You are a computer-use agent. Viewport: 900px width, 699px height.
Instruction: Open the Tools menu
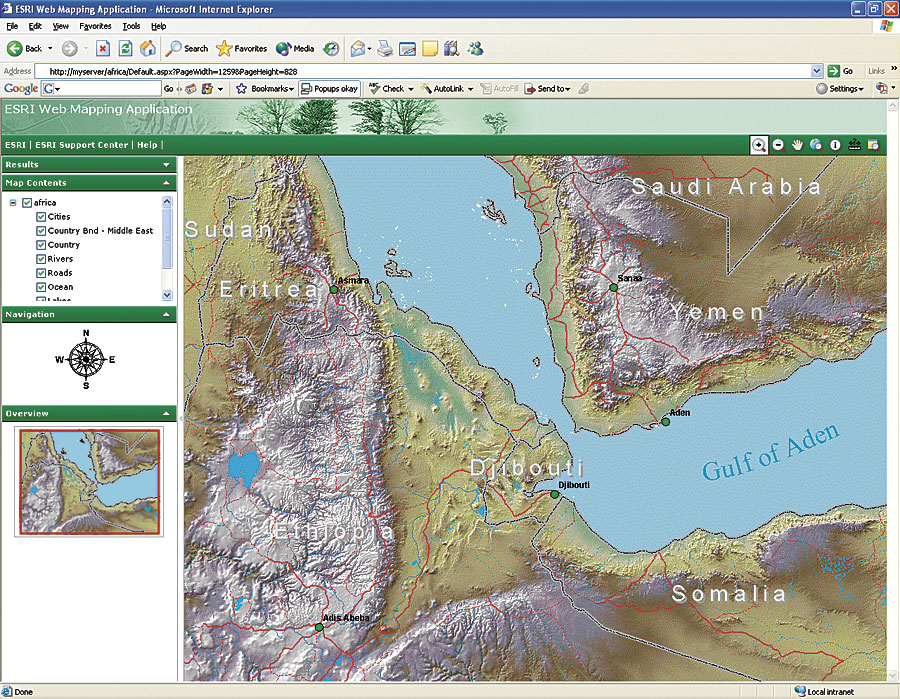(131, 26)
